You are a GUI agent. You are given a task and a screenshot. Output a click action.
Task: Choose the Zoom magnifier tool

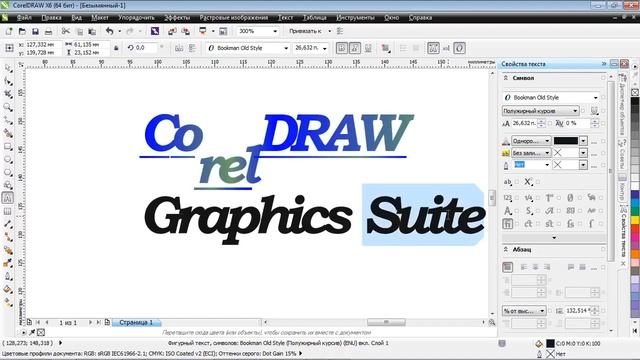8,107
